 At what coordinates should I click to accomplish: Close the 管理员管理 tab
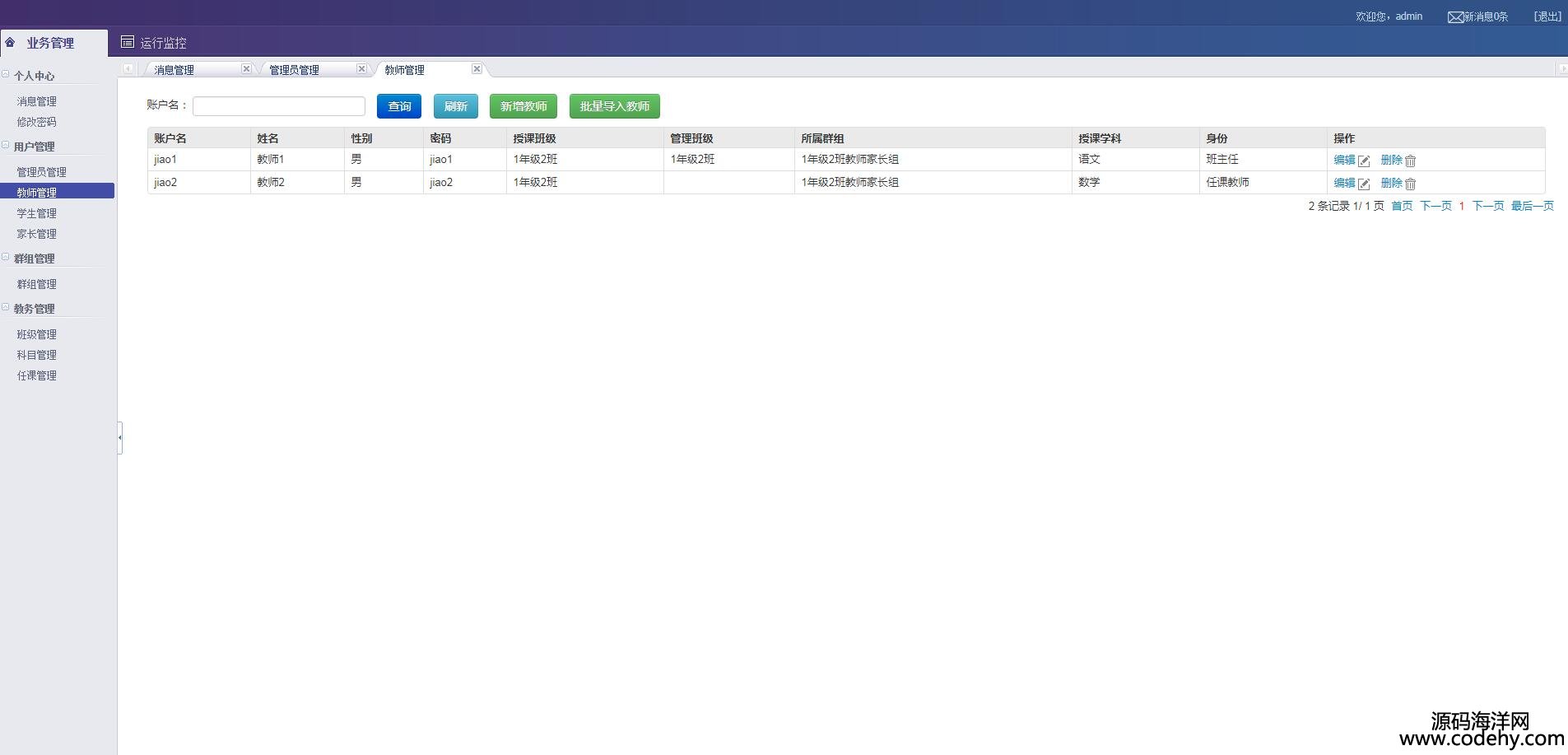[x=361, y=69]
